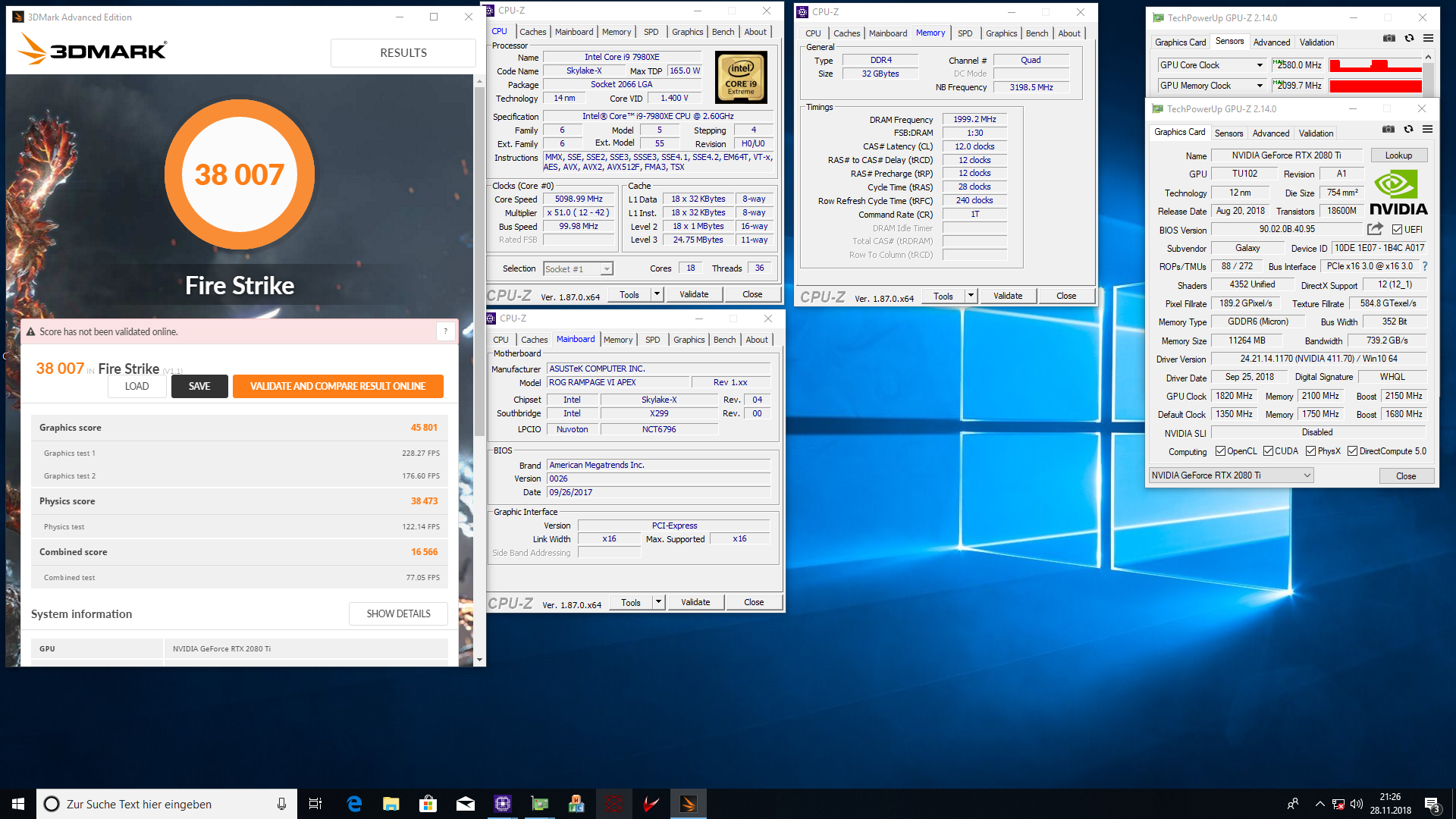Click warning icon next to unvalidated score message

coord(31,332)
